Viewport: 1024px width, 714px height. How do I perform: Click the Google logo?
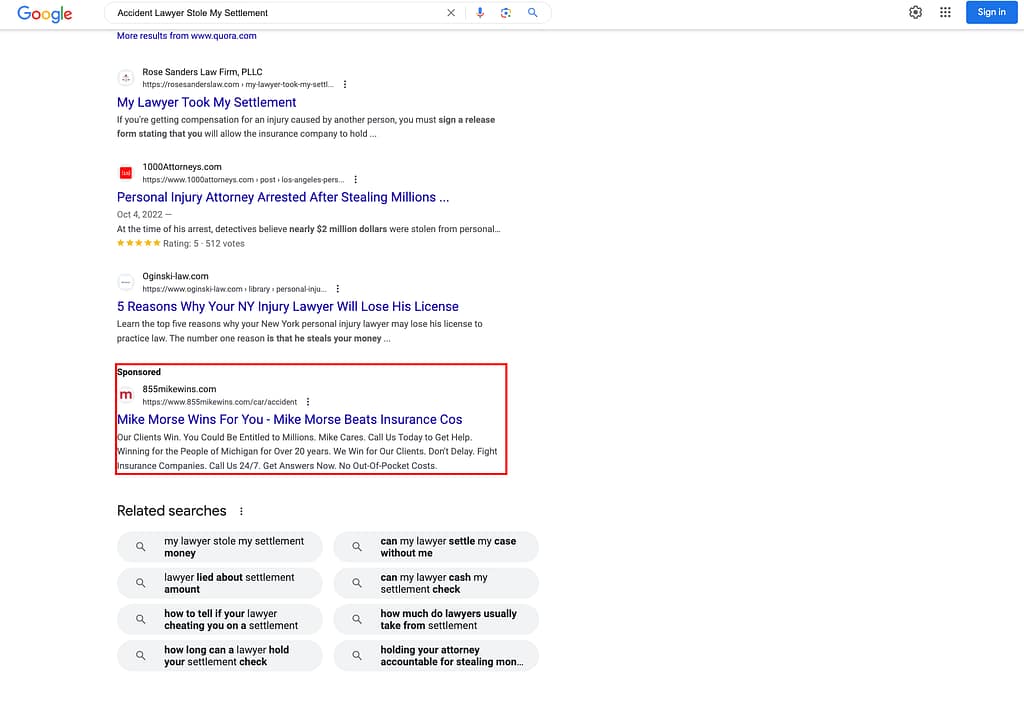pos(44,14)
